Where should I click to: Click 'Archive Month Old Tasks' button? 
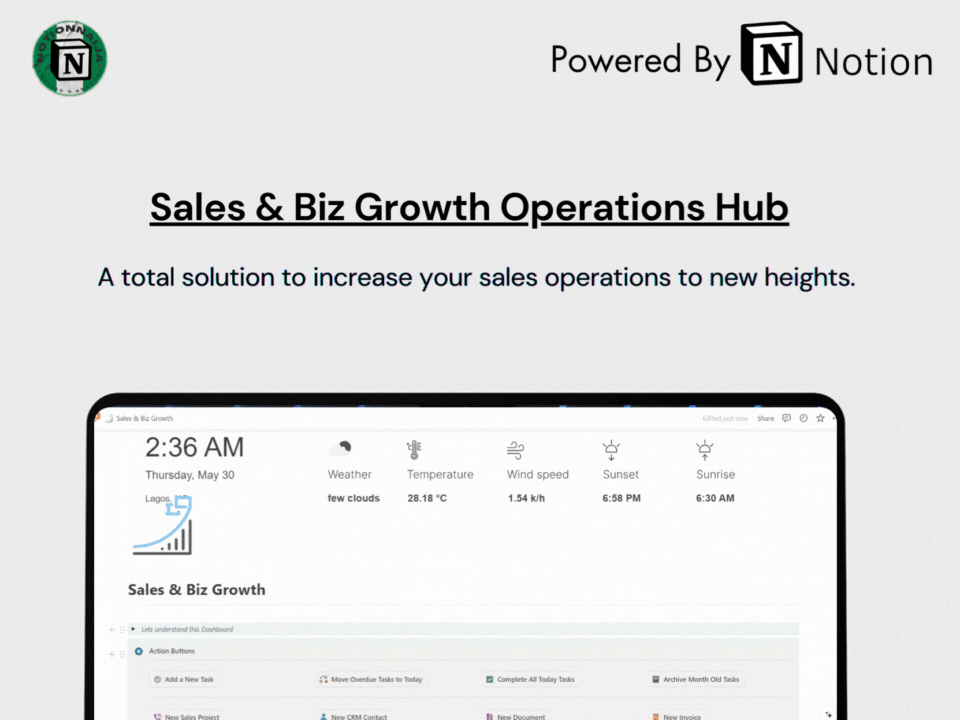(696, 680)
